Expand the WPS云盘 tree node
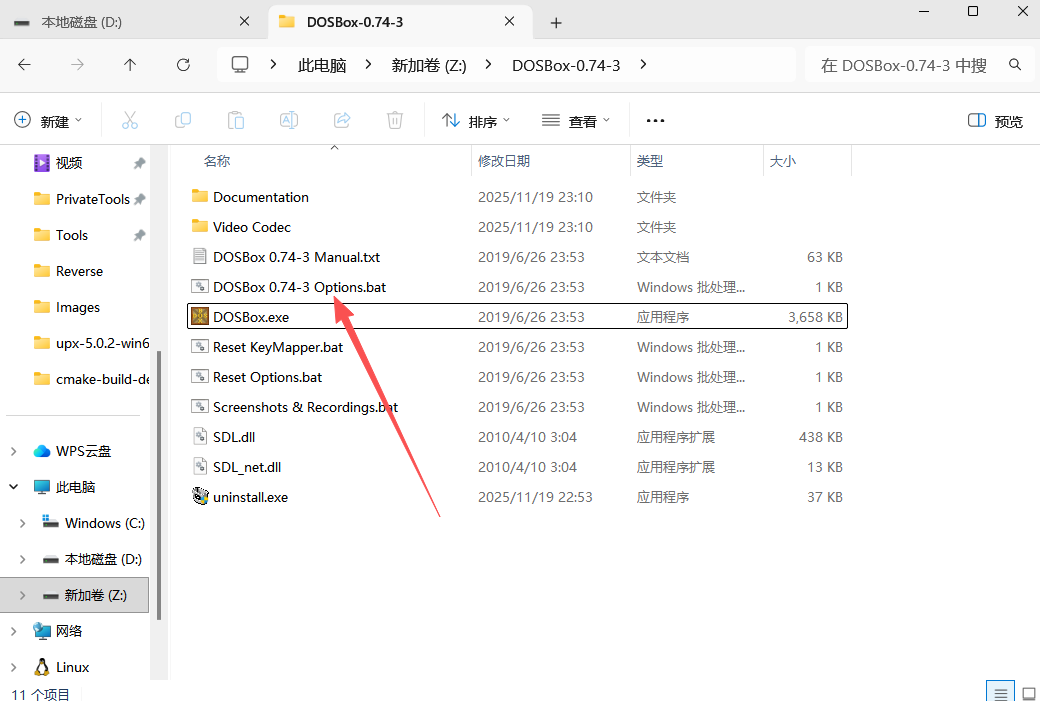The width and height of the screenshot is (1040, 701). point(14,451)
